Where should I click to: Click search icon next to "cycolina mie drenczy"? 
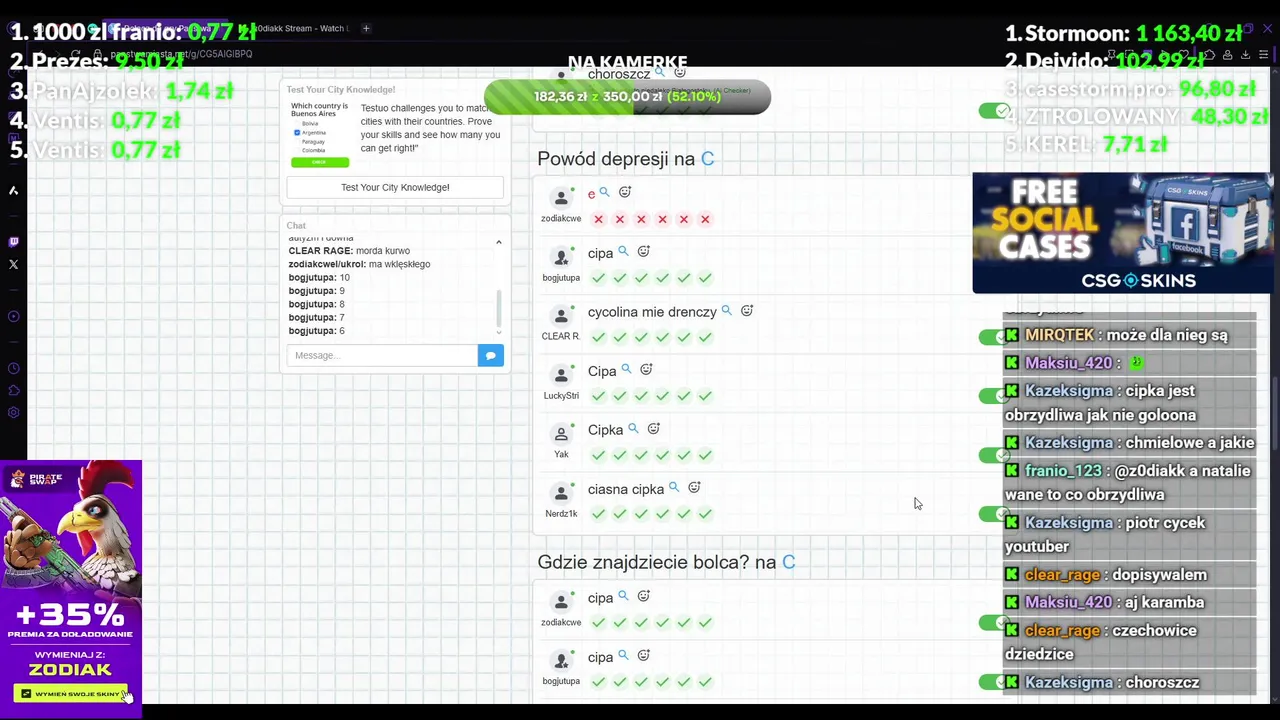[727, 311]
